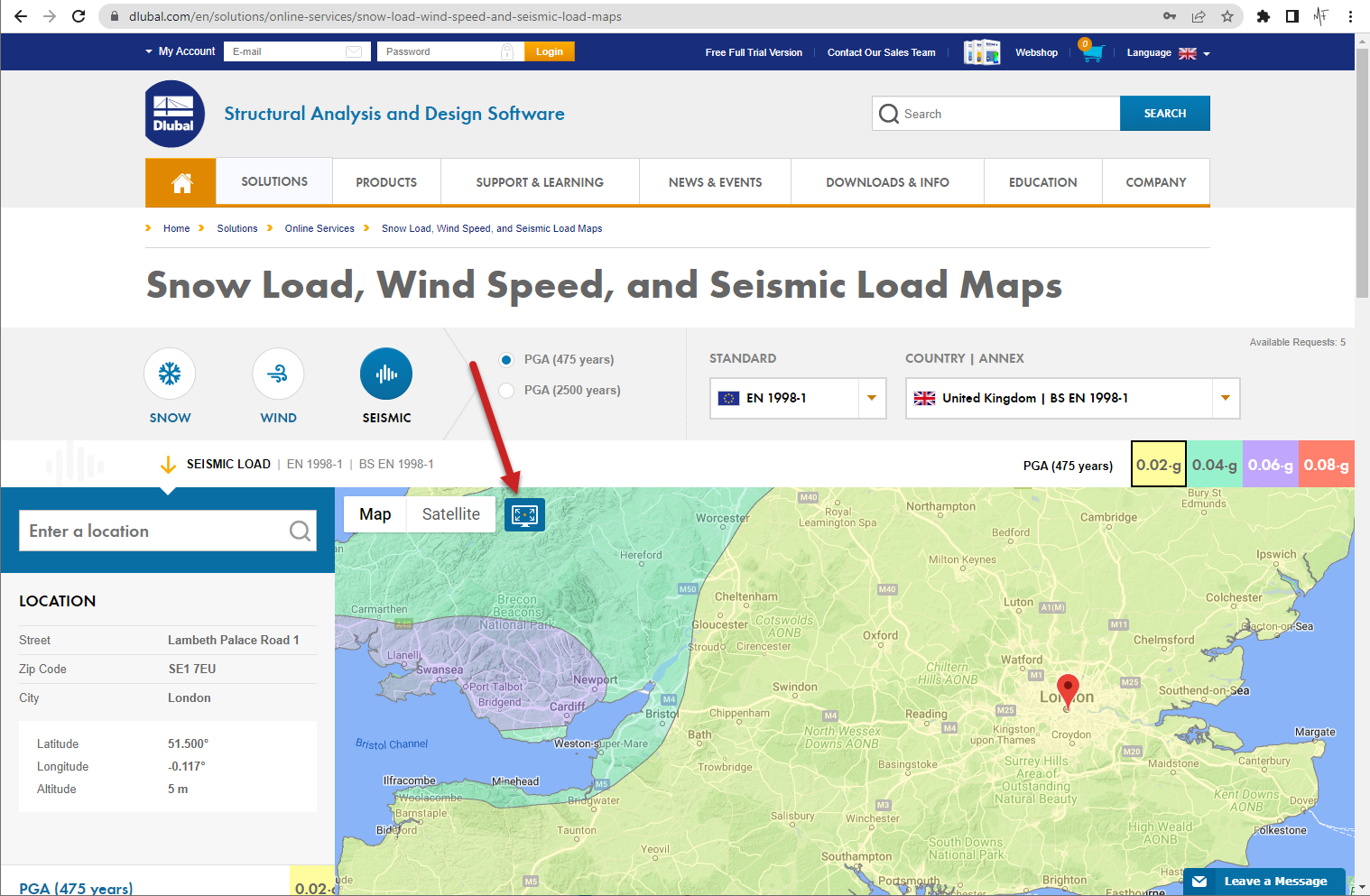Switch the map to Satellite view
Screen dimensions: 1370x896
tap(450, 513)
